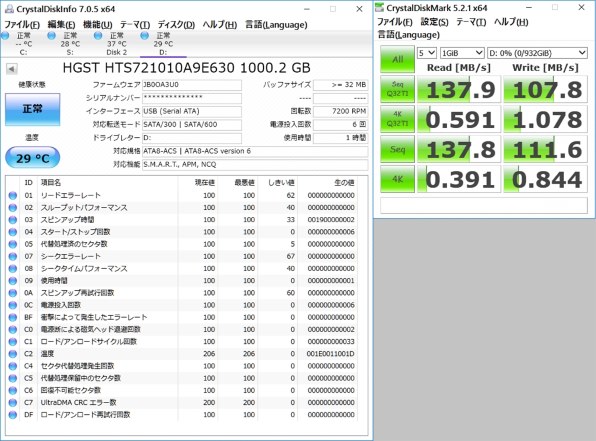596x441 pixels.
Task: Open テーマ menu in CrystalDiskMark
Action: 471,22
